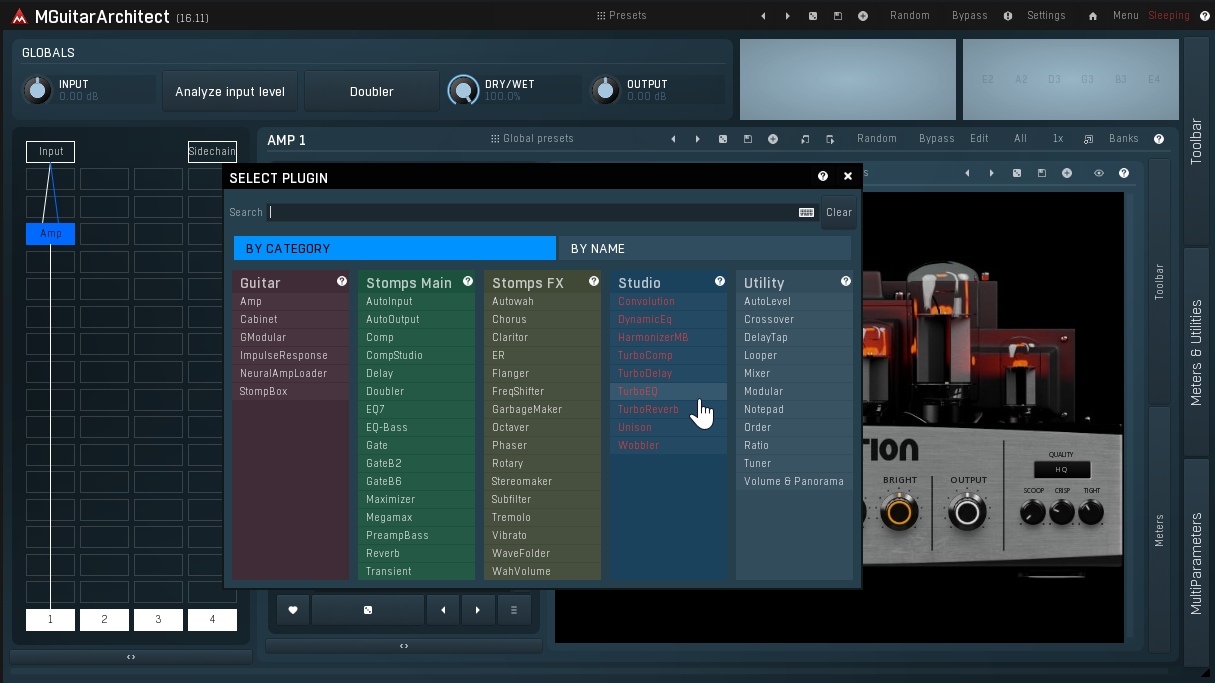Click the AMP 1 window-size icon before Banks
Screen dimensions: 1215x683
pyautogui.click(x=1089, y=139)
